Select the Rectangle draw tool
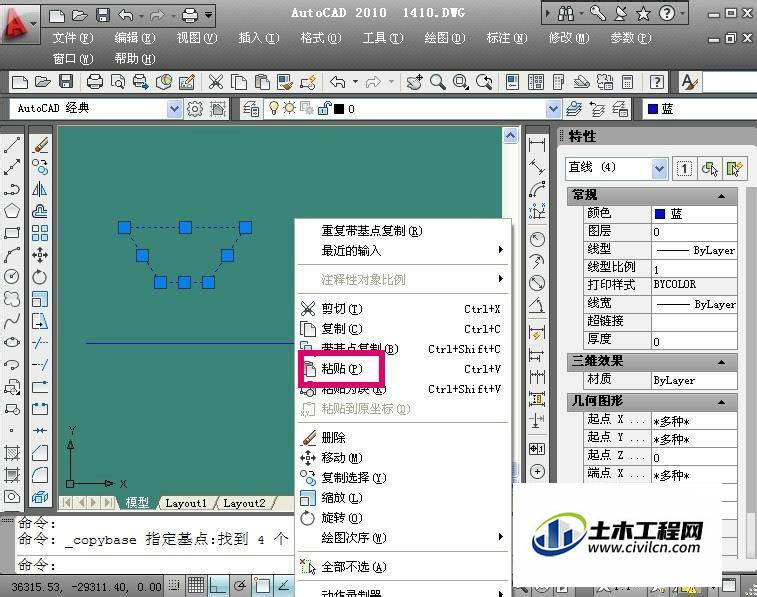 12,233
